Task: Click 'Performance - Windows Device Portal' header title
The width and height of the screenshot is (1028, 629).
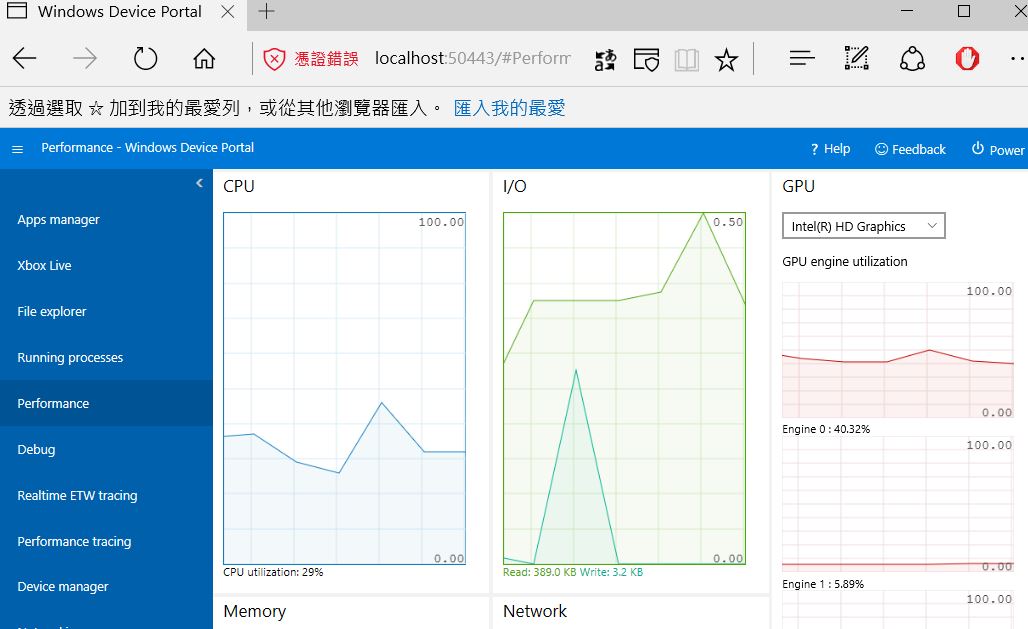Action: [x=148, y=148]
